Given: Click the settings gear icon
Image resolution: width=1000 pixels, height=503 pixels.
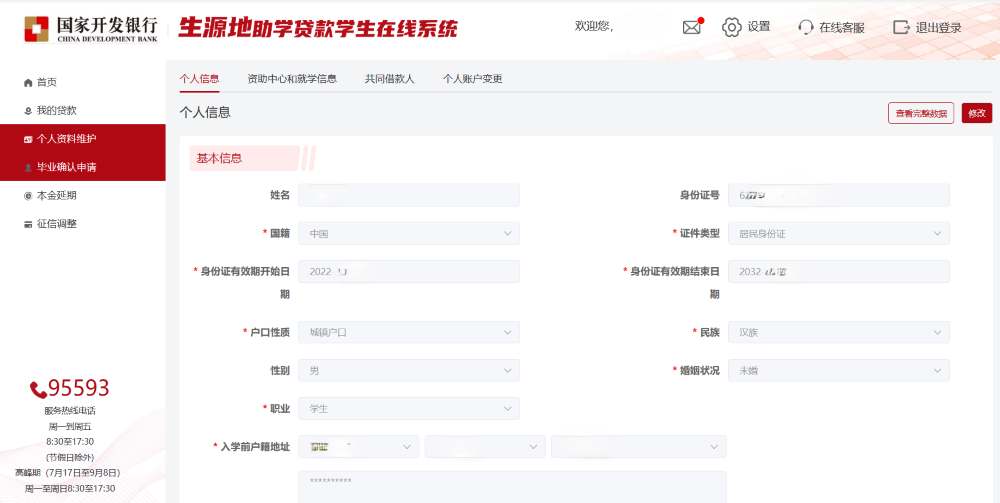Looking at the screenshot, I should [x=732, y=27].
